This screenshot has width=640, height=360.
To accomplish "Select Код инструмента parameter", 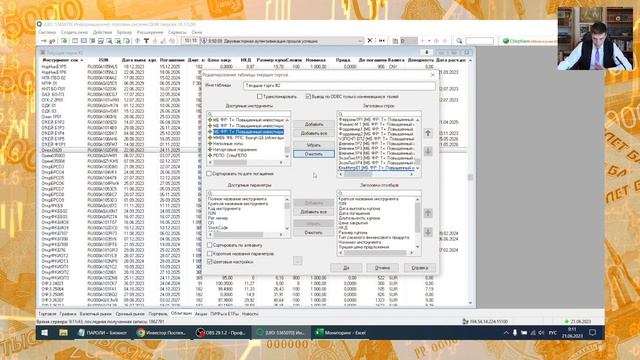I will (x=224, y=208).
